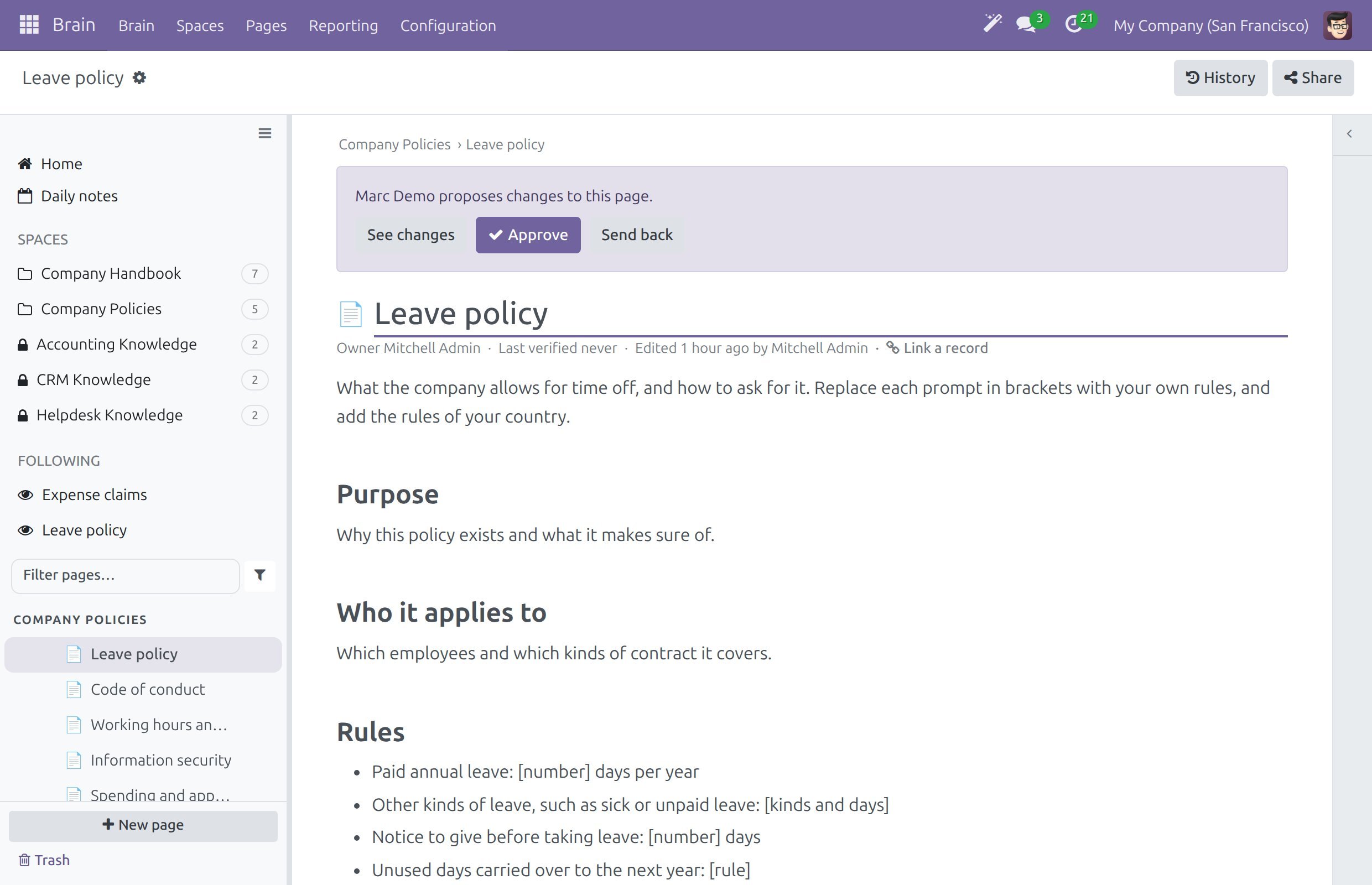Click Send back button

click(x=637, y=235)
